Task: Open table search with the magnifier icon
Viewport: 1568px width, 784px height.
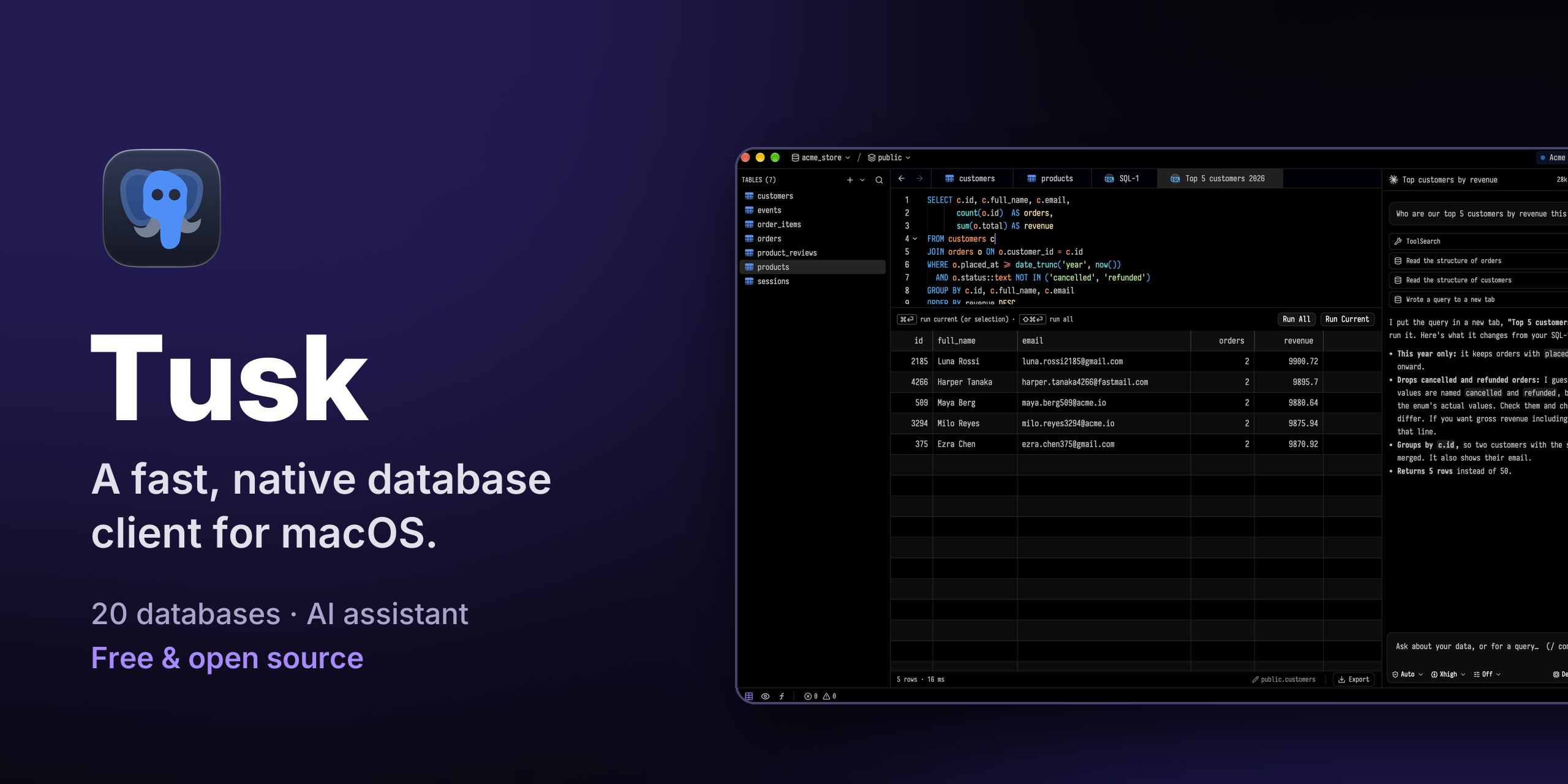Action: pos(879,180)
